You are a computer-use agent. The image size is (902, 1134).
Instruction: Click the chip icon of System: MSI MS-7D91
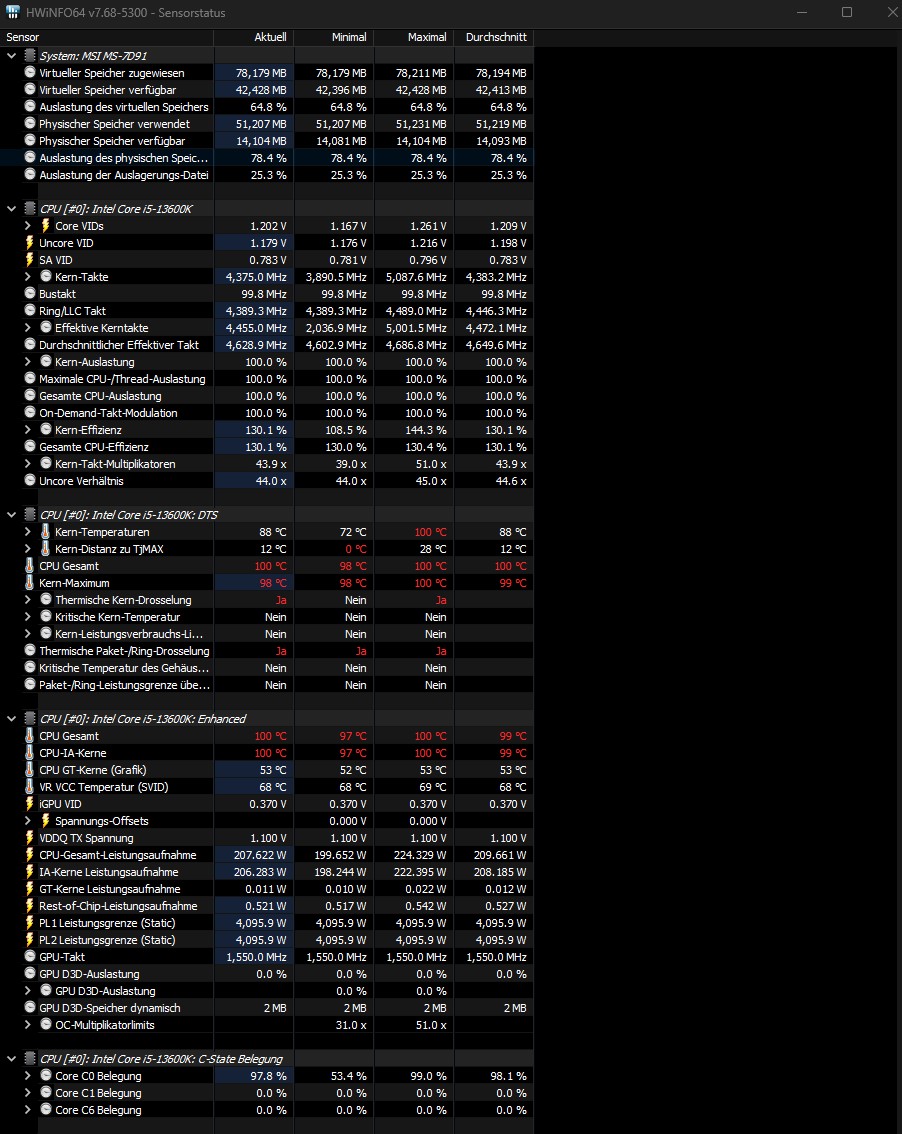30,55
